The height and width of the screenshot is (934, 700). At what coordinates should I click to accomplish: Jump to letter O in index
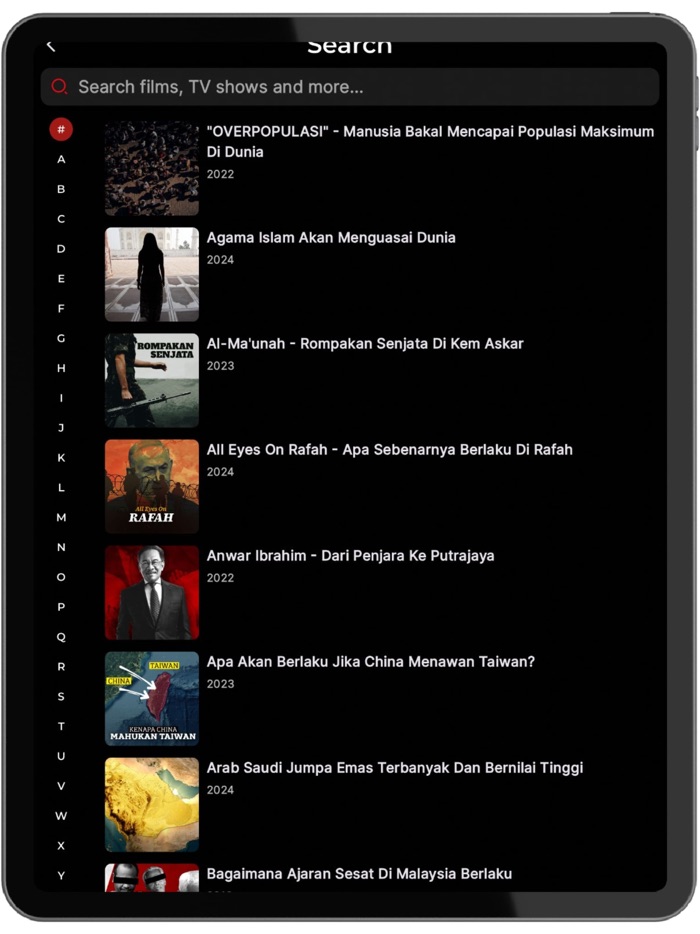[x=61, y=577]
